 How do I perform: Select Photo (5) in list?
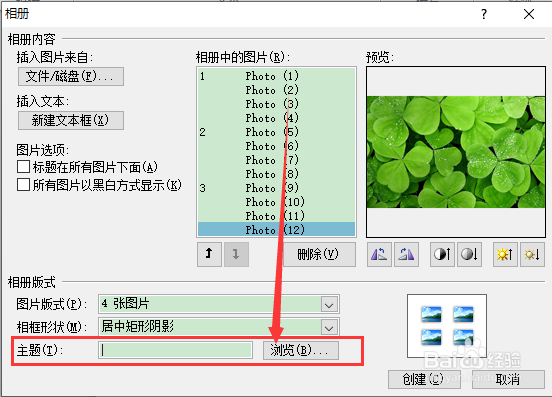click(276, 132)
